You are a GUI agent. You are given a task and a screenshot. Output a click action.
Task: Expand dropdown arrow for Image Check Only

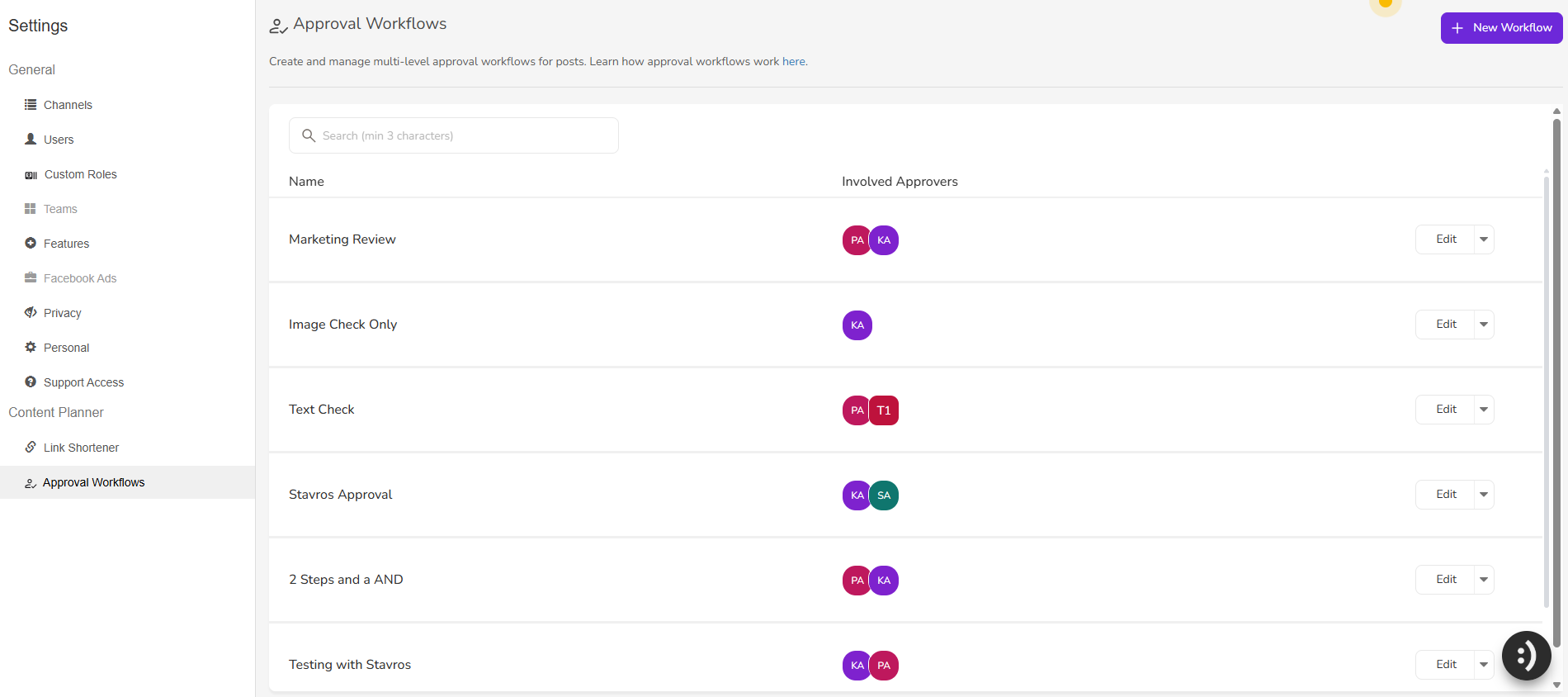pos(1484,325)
